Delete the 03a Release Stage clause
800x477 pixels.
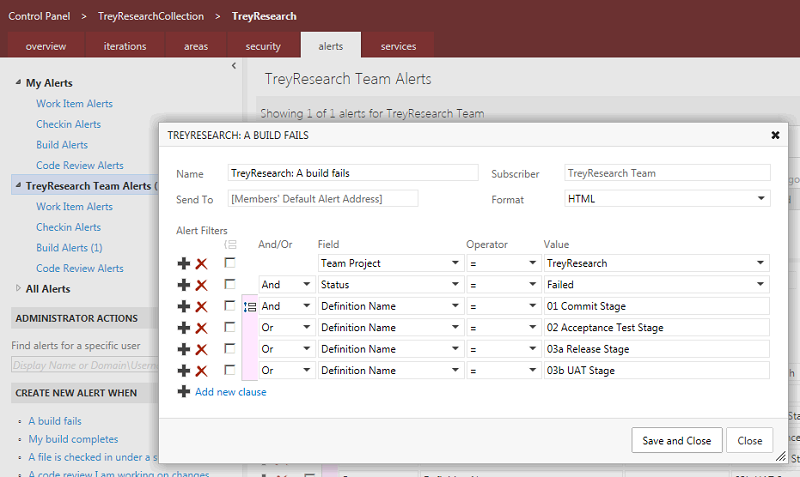pos(202,349)
